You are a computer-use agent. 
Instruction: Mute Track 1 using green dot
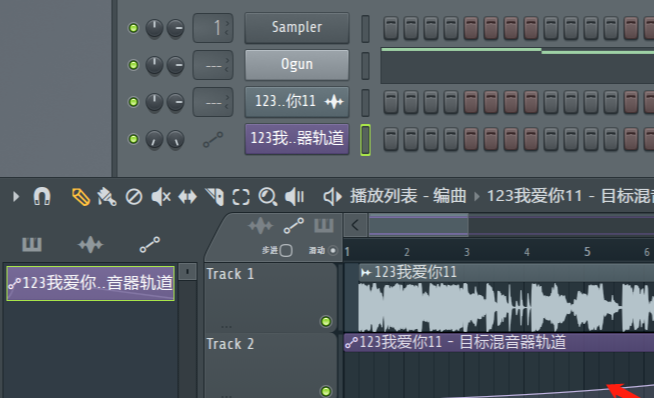326,321
